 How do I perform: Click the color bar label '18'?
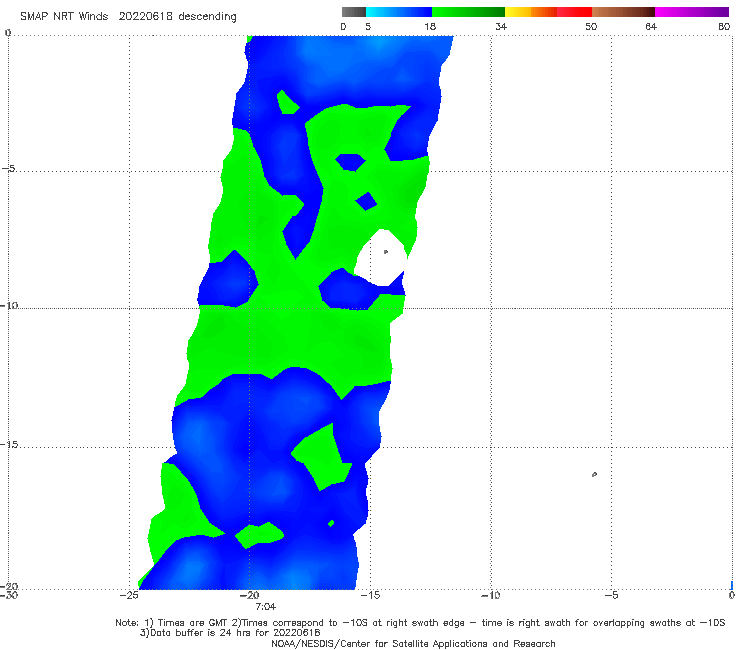(x=430, y=27)
